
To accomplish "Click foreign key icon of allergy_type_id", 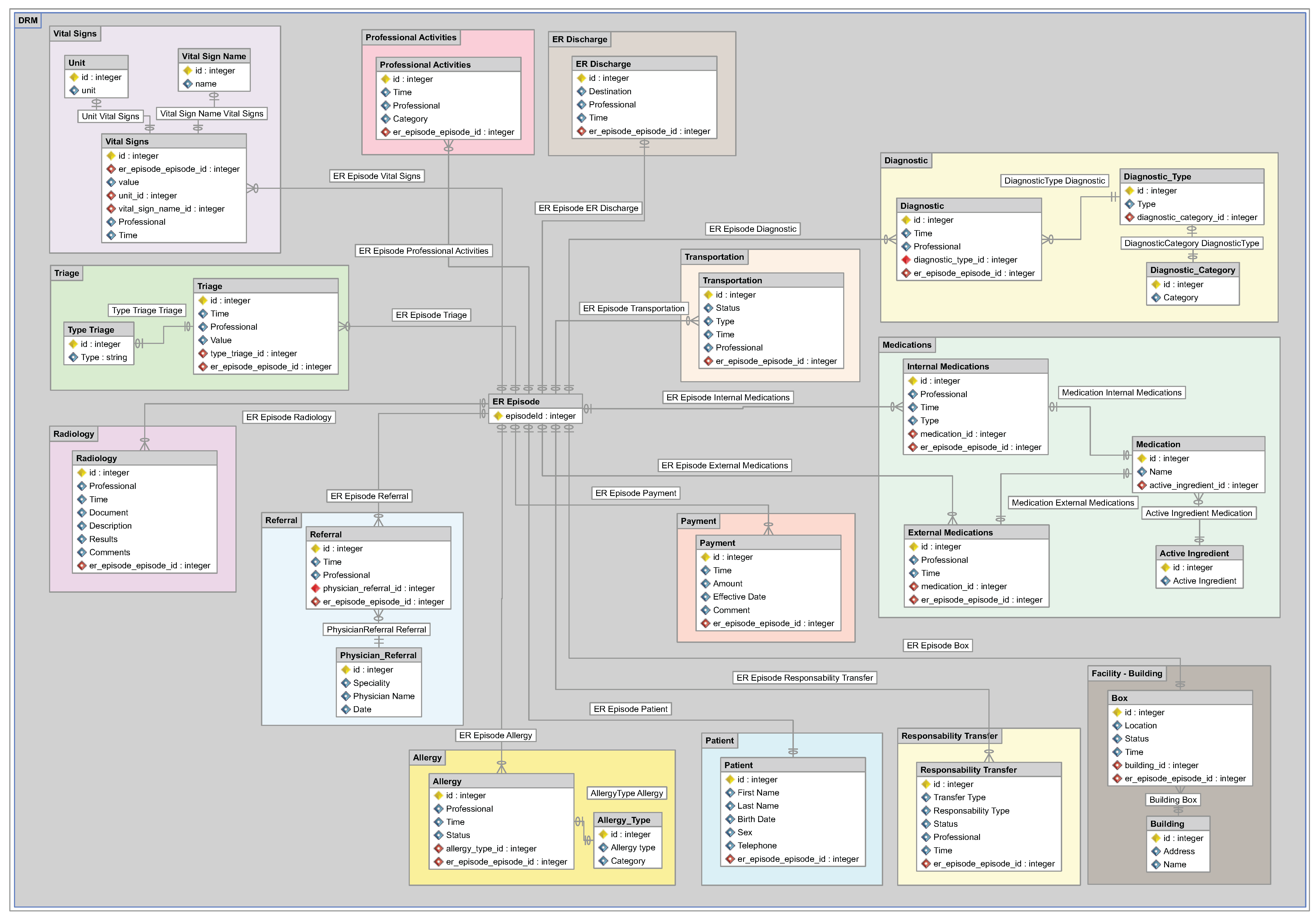I will (x=439, y=849).
